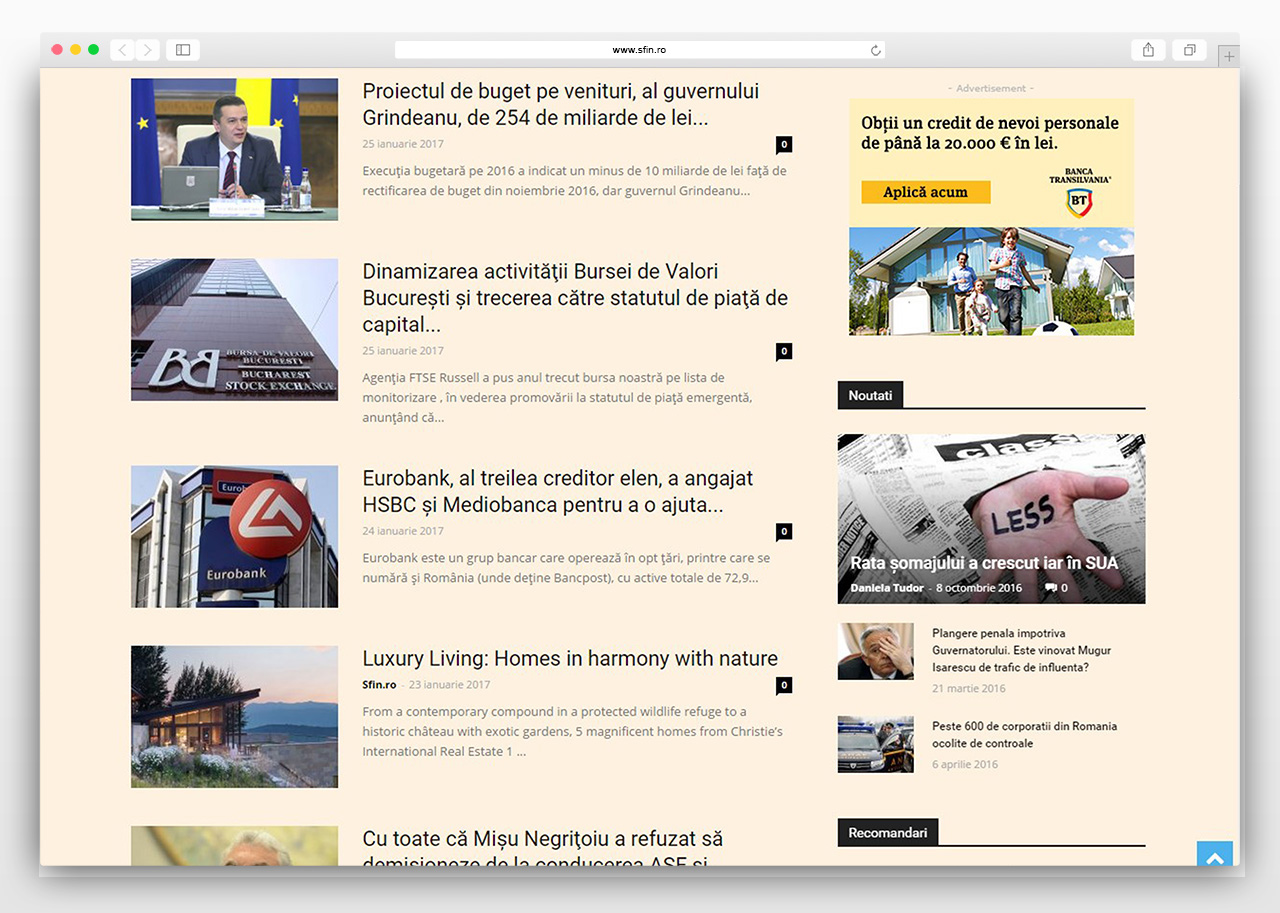Click the Aplică acum ad button
Image resolution: width=1280 pixels, height=913 pixels.
click(x=925, y=192)
